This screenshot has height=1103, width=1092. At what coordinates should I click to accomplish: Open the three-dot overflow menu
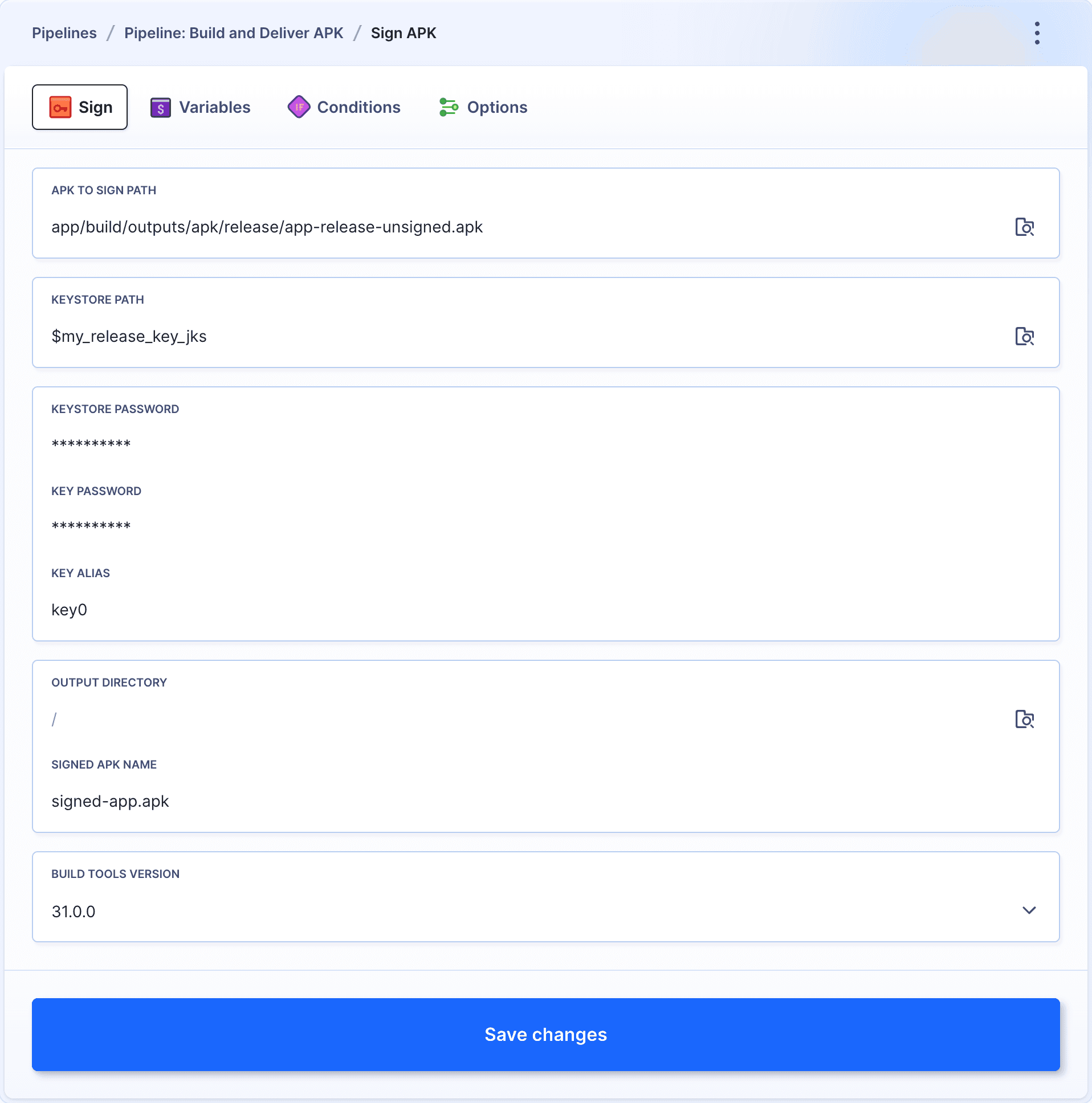tap(1037, 32)
